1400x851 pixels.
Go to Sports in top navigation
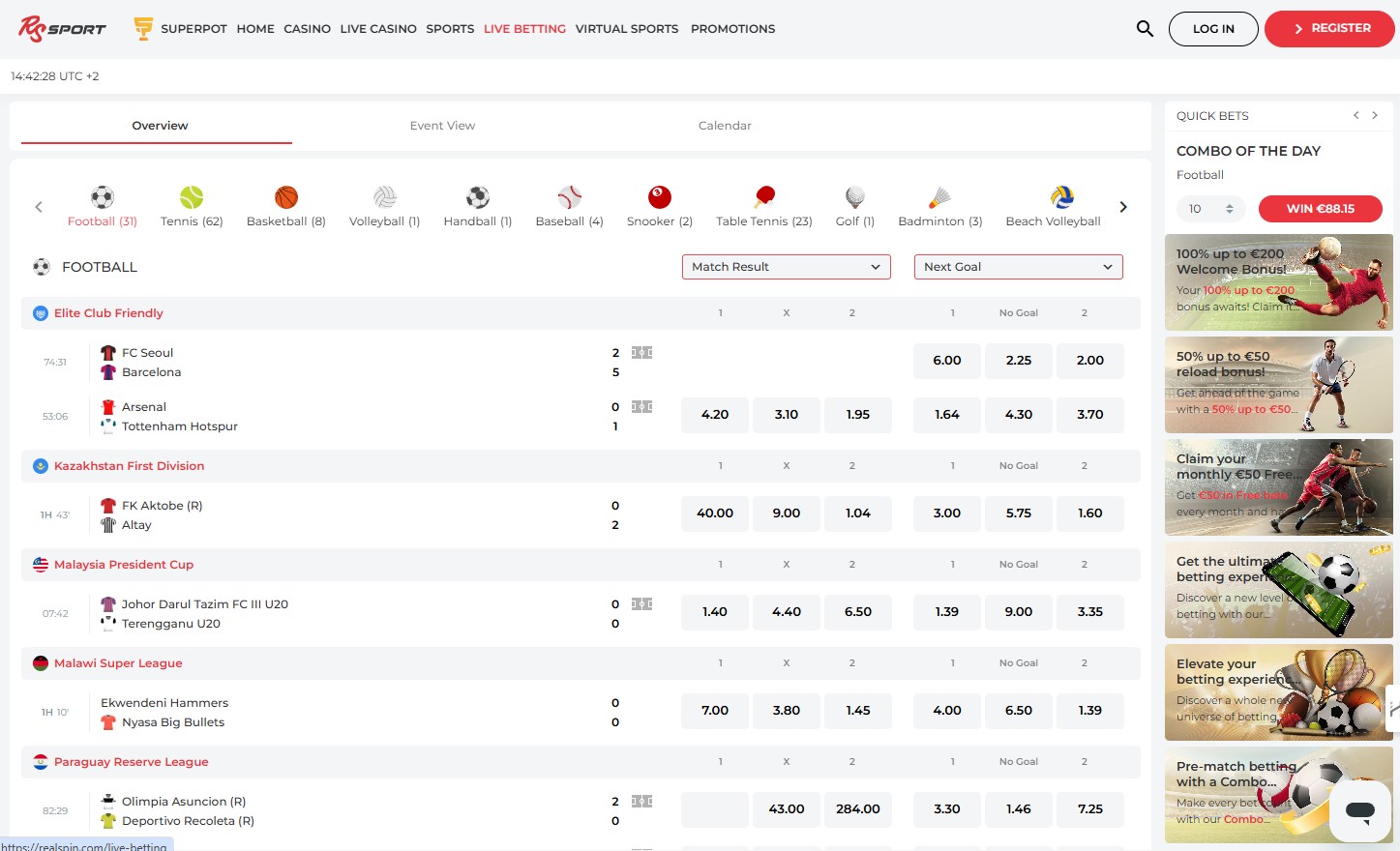[450, 29]
